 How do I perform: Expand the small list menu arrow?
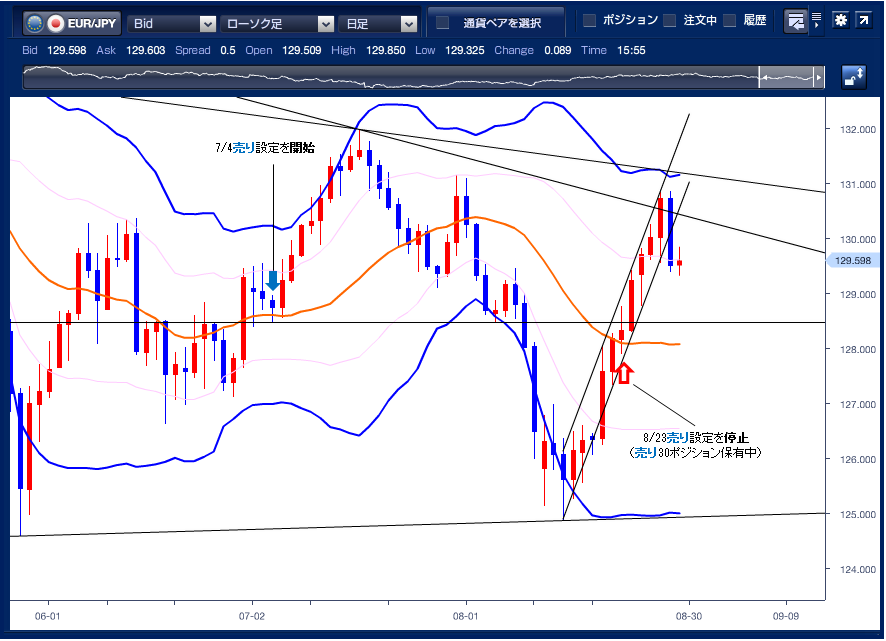pos(816,20)
